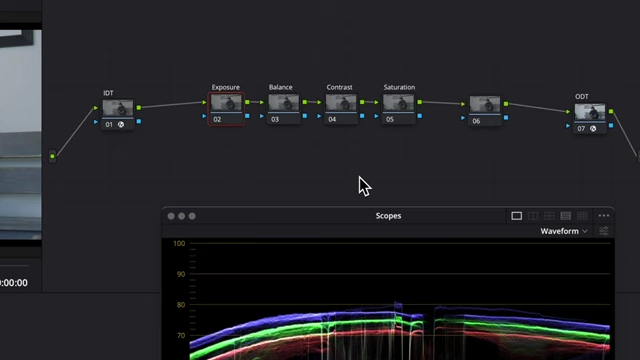
Task: Click the OFX badge on IDT node 01
Action: [x=121, y=124]
